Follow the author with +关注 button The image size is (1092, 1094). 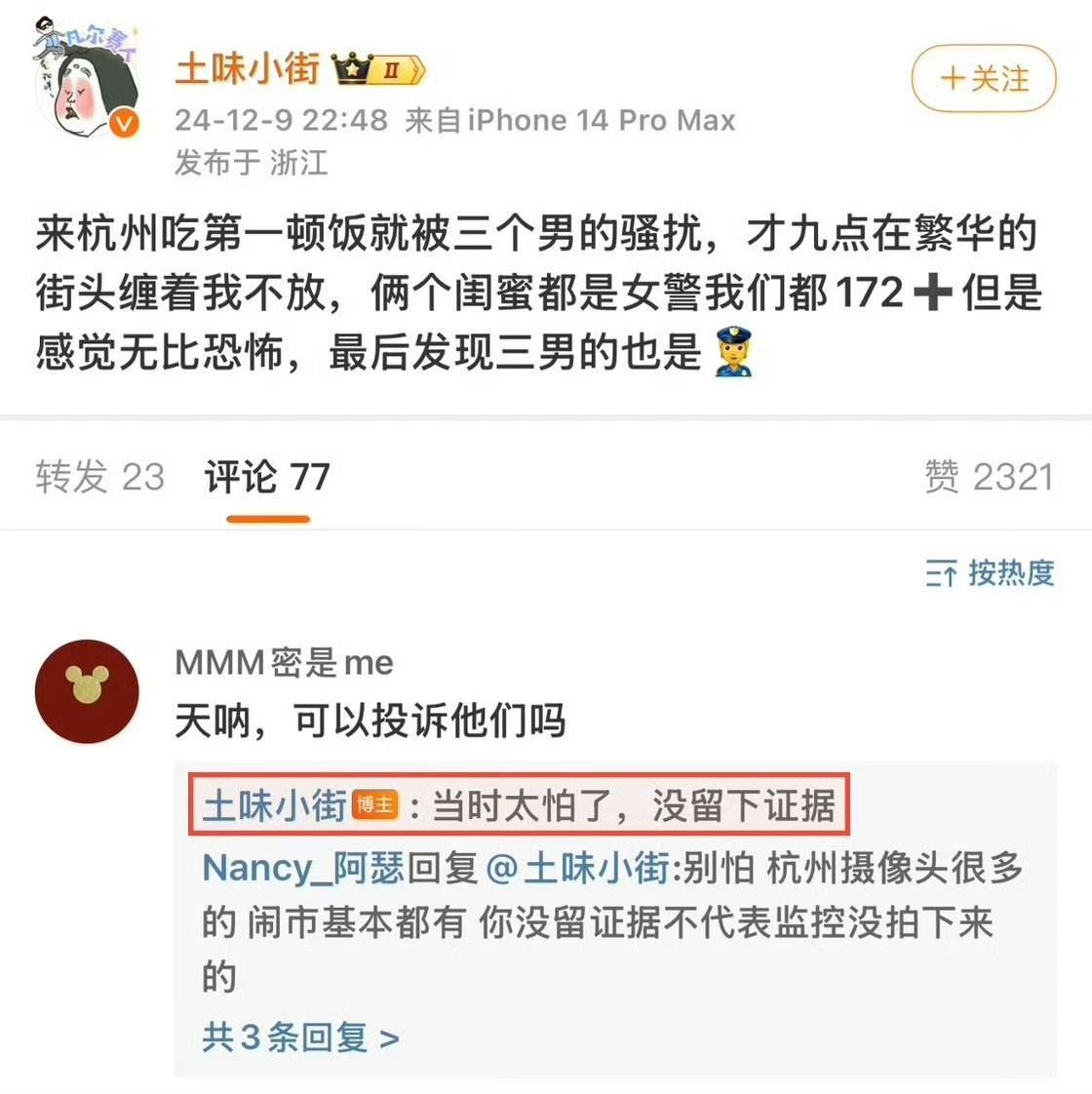coord(984,78)
